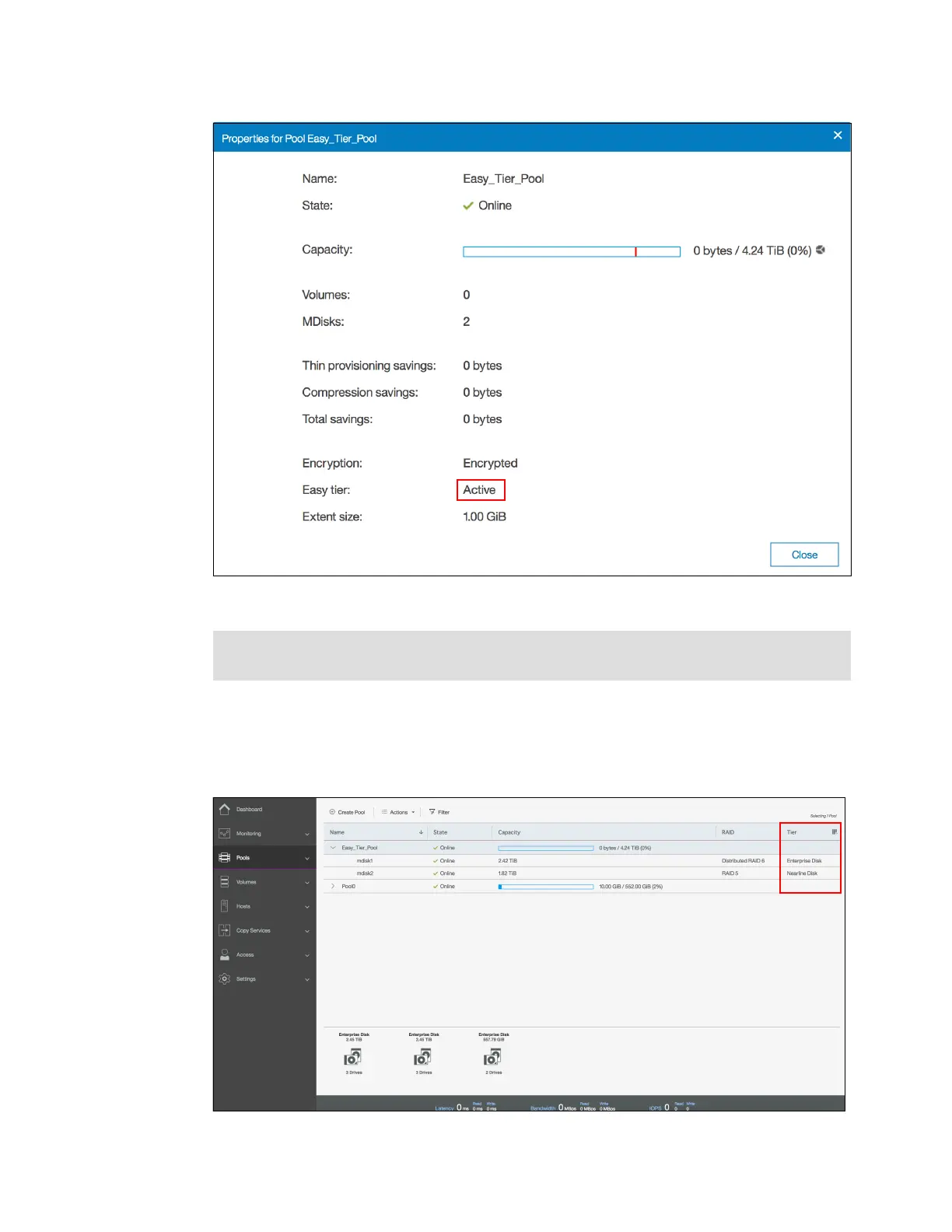952x1232 pixels.
Task: Sort by the Name column header
Action: pos(337,832)
